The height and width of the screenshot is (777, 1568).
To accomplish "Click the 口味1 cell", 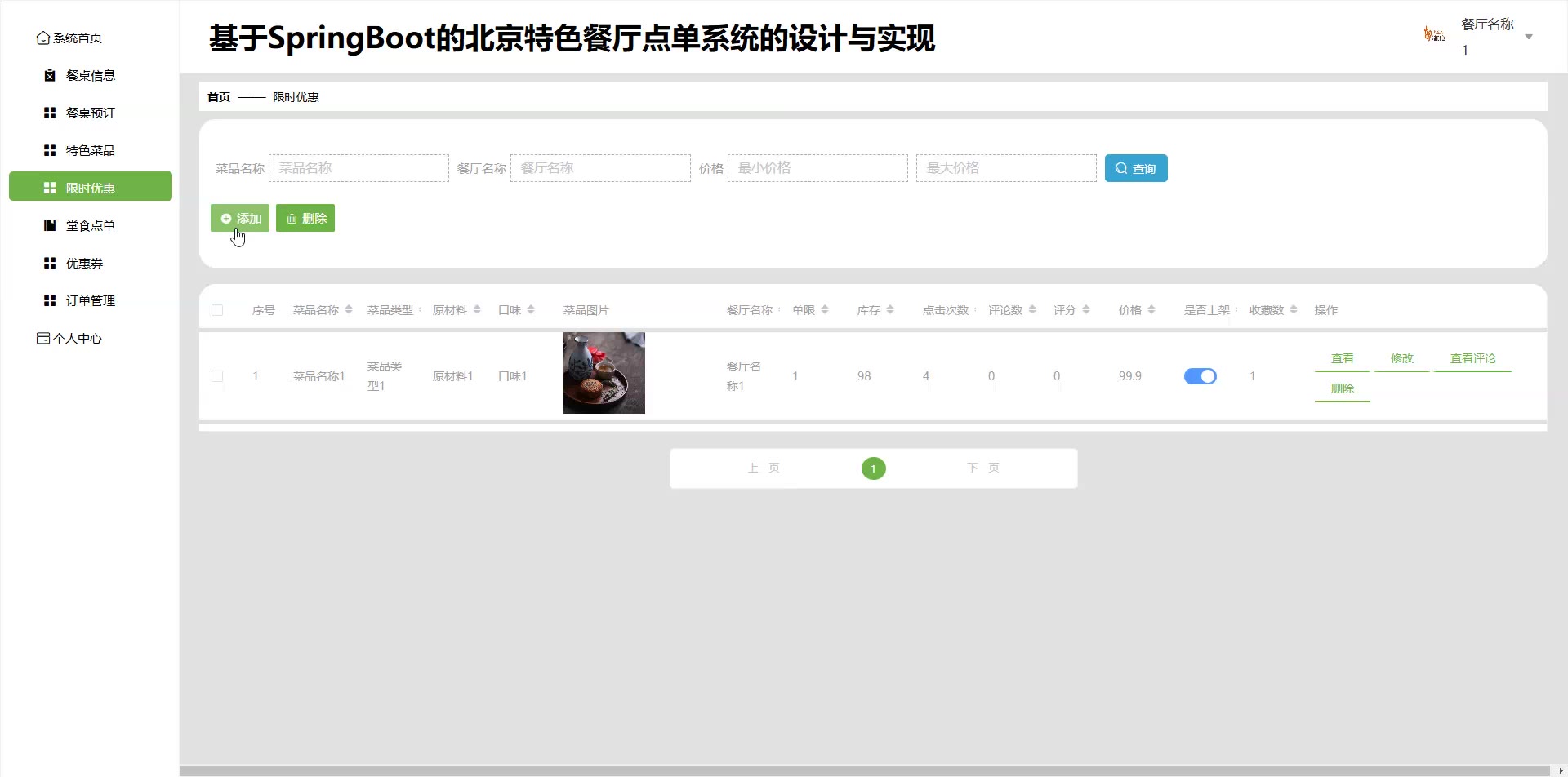I will click(x=513, y=376).
